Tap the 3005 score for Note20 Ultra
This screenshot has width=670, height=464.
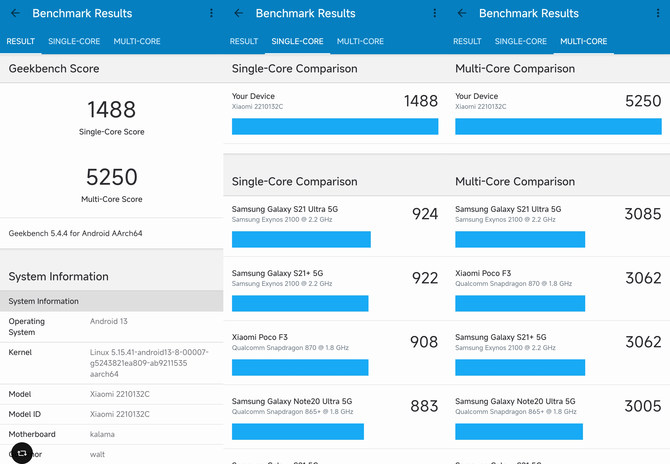(643, 406)
